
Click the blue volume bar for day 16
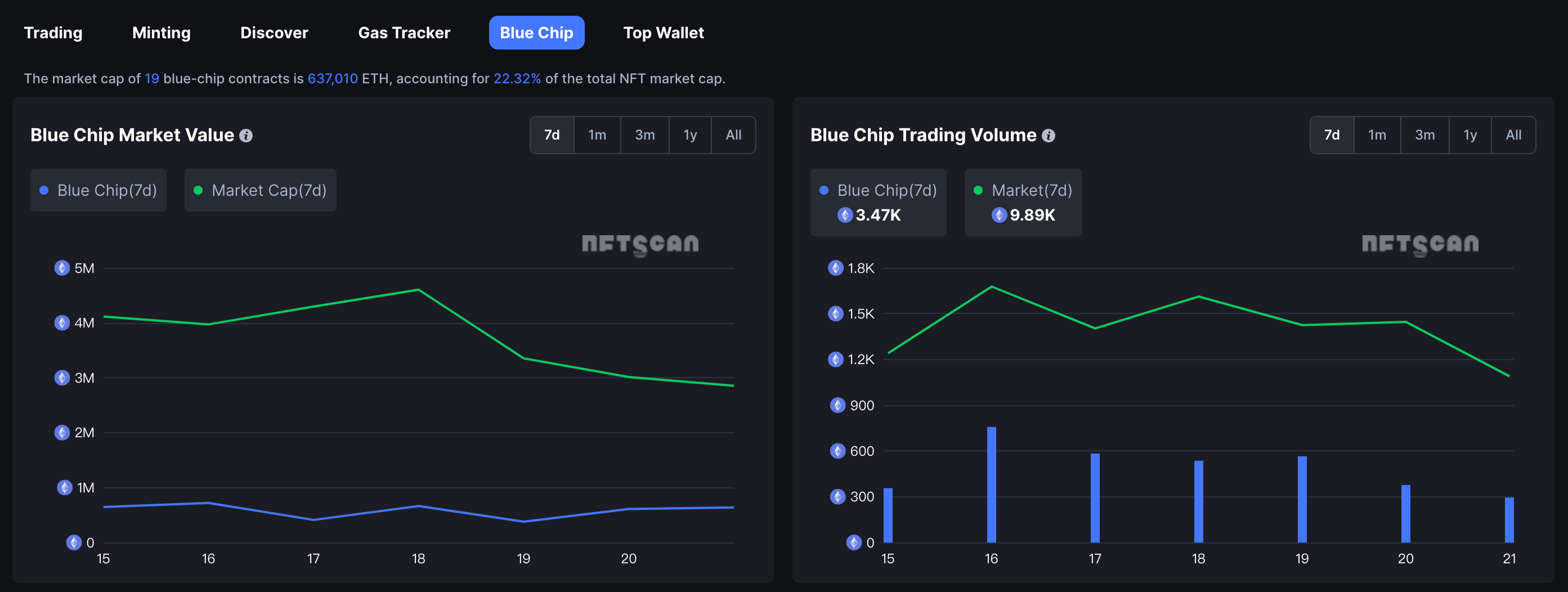click(992, 485)
